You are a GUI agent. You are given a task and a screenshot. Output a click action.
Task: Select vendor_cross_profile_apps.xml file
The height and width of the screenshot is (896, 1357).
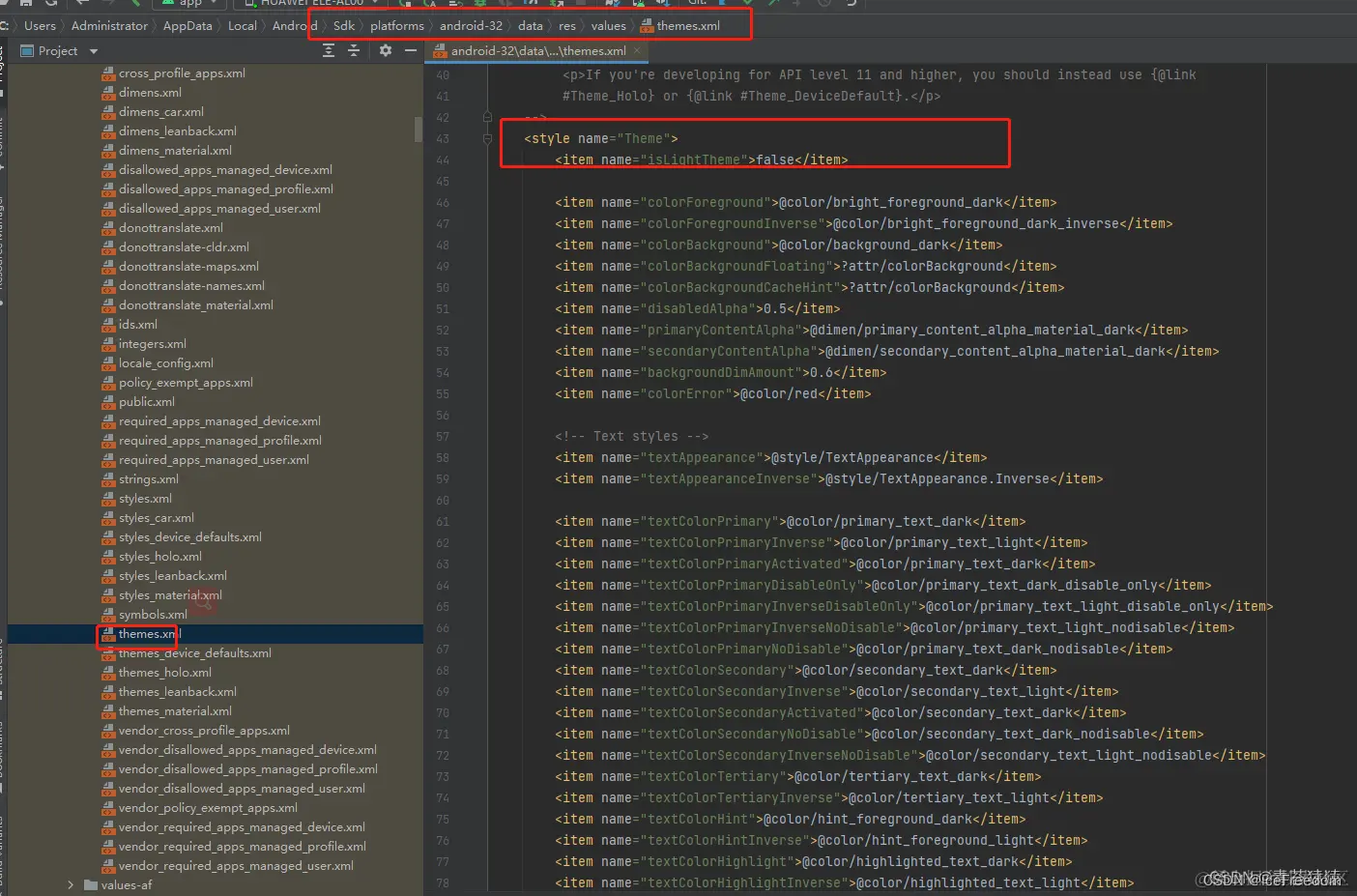[x=204, y=731]
